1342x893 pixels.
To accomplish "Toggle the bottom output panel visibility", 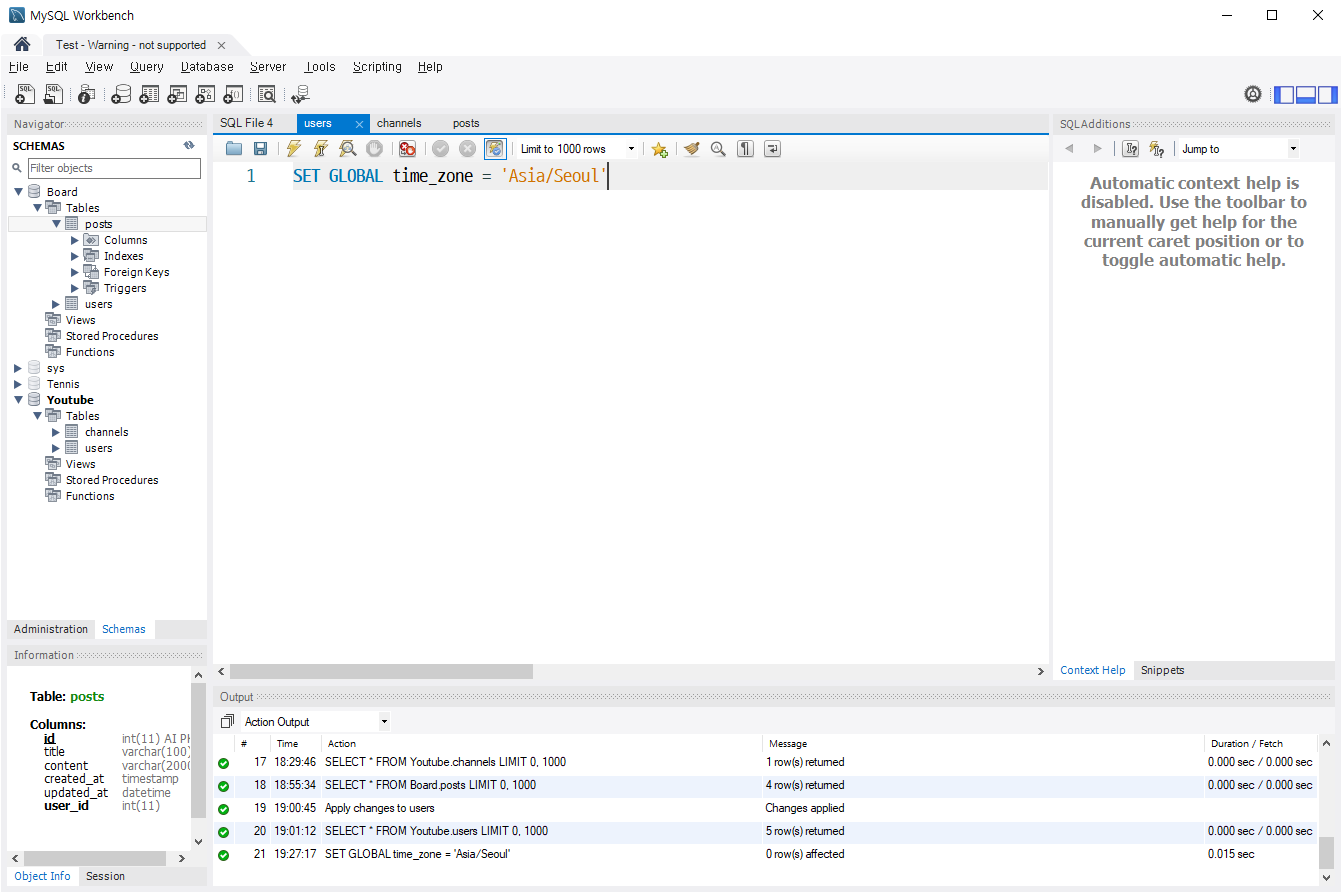I will click(1305, 95).
